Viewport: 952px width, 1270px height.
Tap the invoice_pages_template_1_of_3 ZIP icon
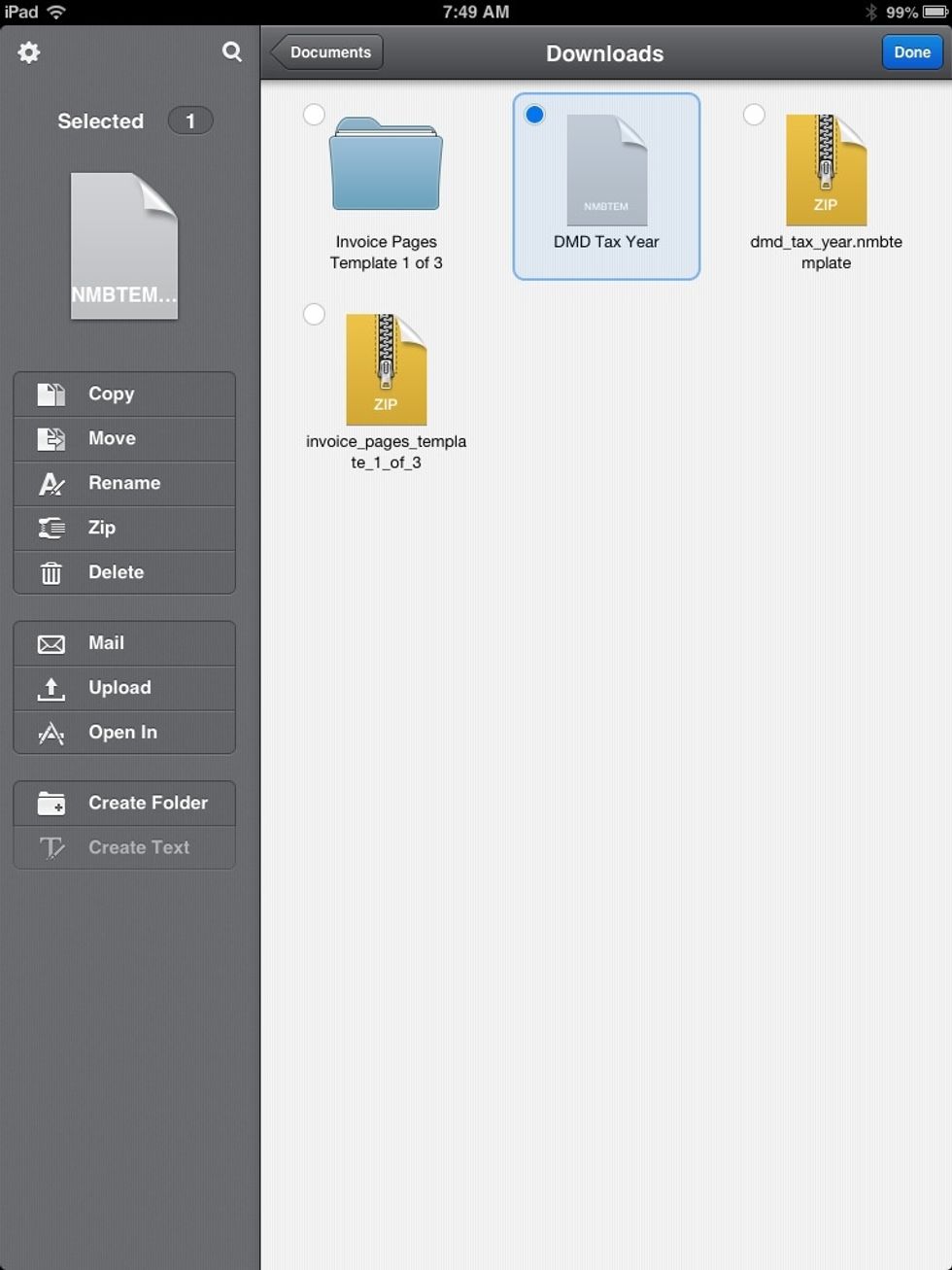point(386,369)
